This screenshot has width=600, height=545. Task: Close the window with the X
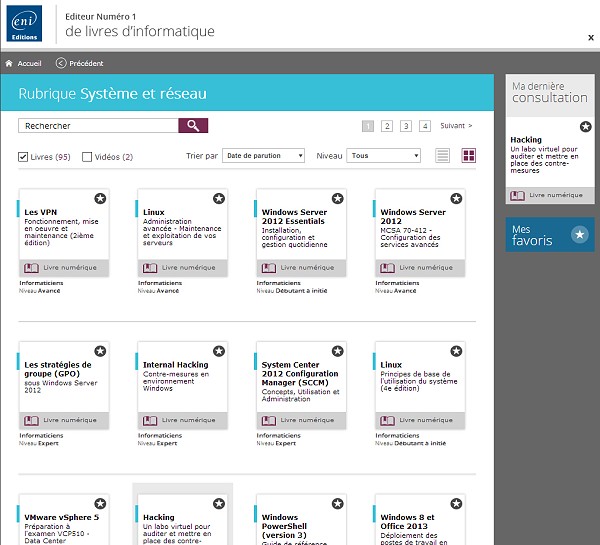591,38
